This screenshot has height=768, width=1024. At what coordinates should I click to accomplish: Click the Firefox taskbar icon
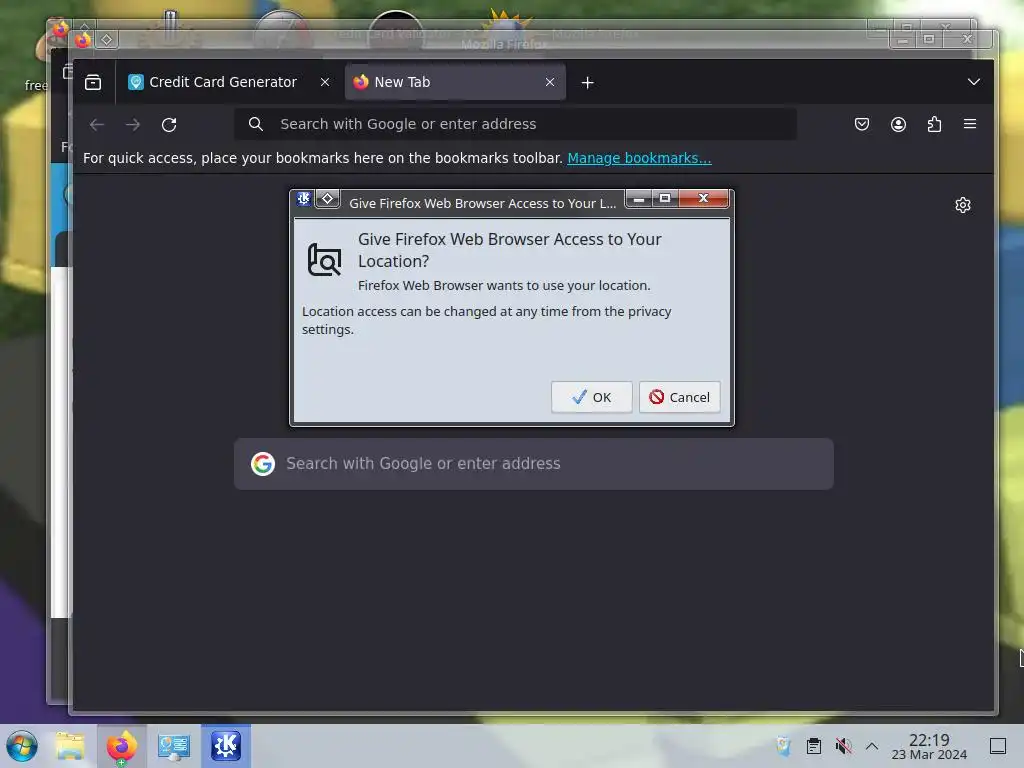pos(121,746)
